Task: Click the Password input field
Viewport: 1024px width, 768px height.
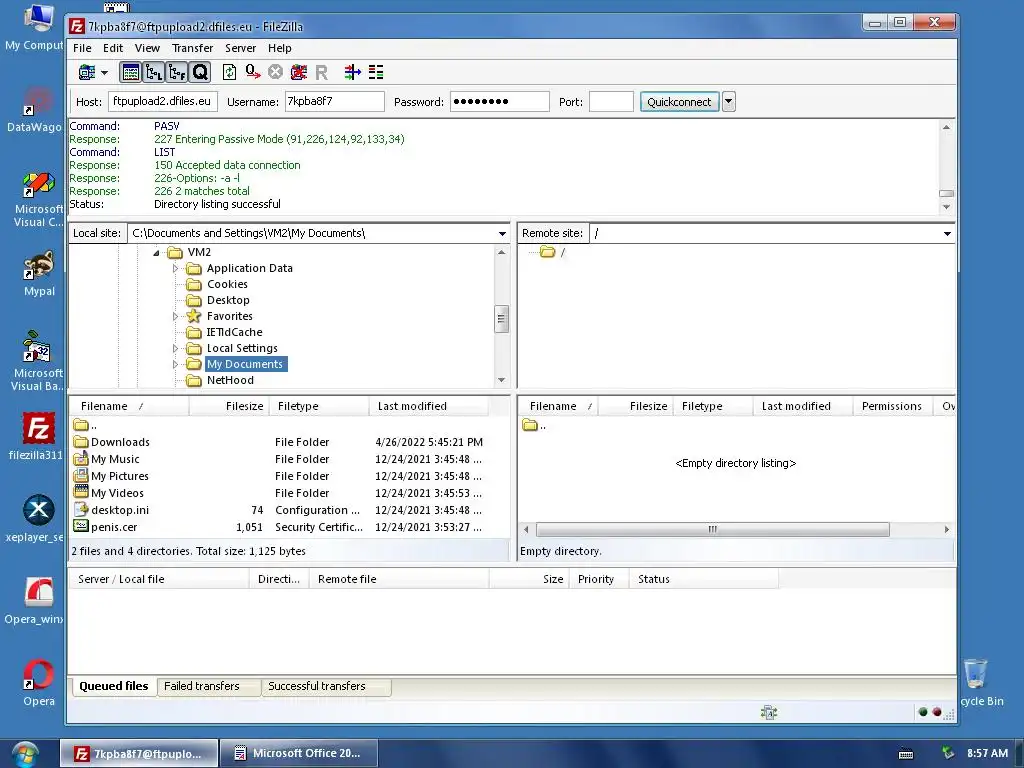Action: tap(500, 101)
